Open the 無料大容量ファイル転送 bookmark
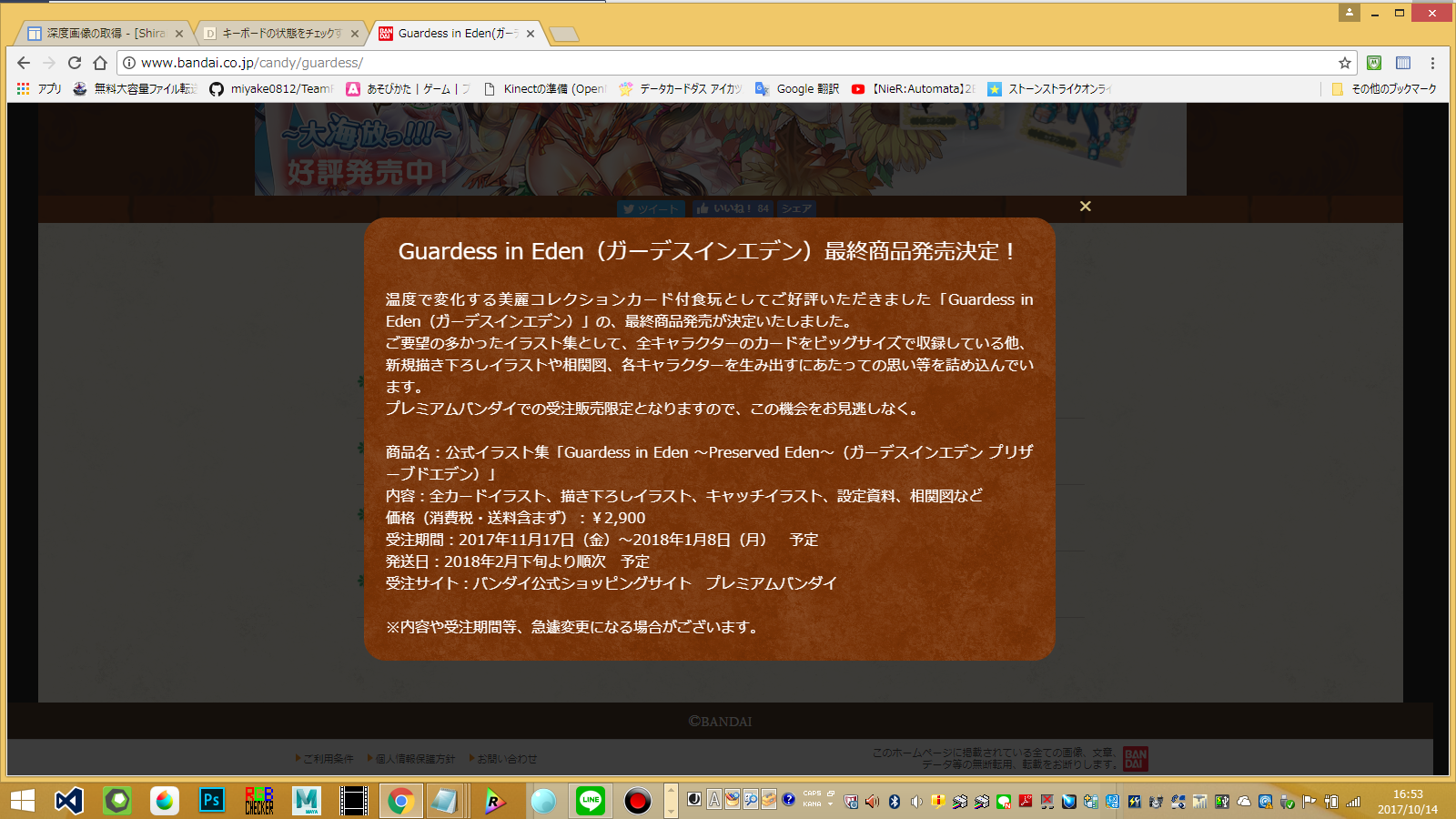Viewport: 1456px width, 819px height. (135, 88)
